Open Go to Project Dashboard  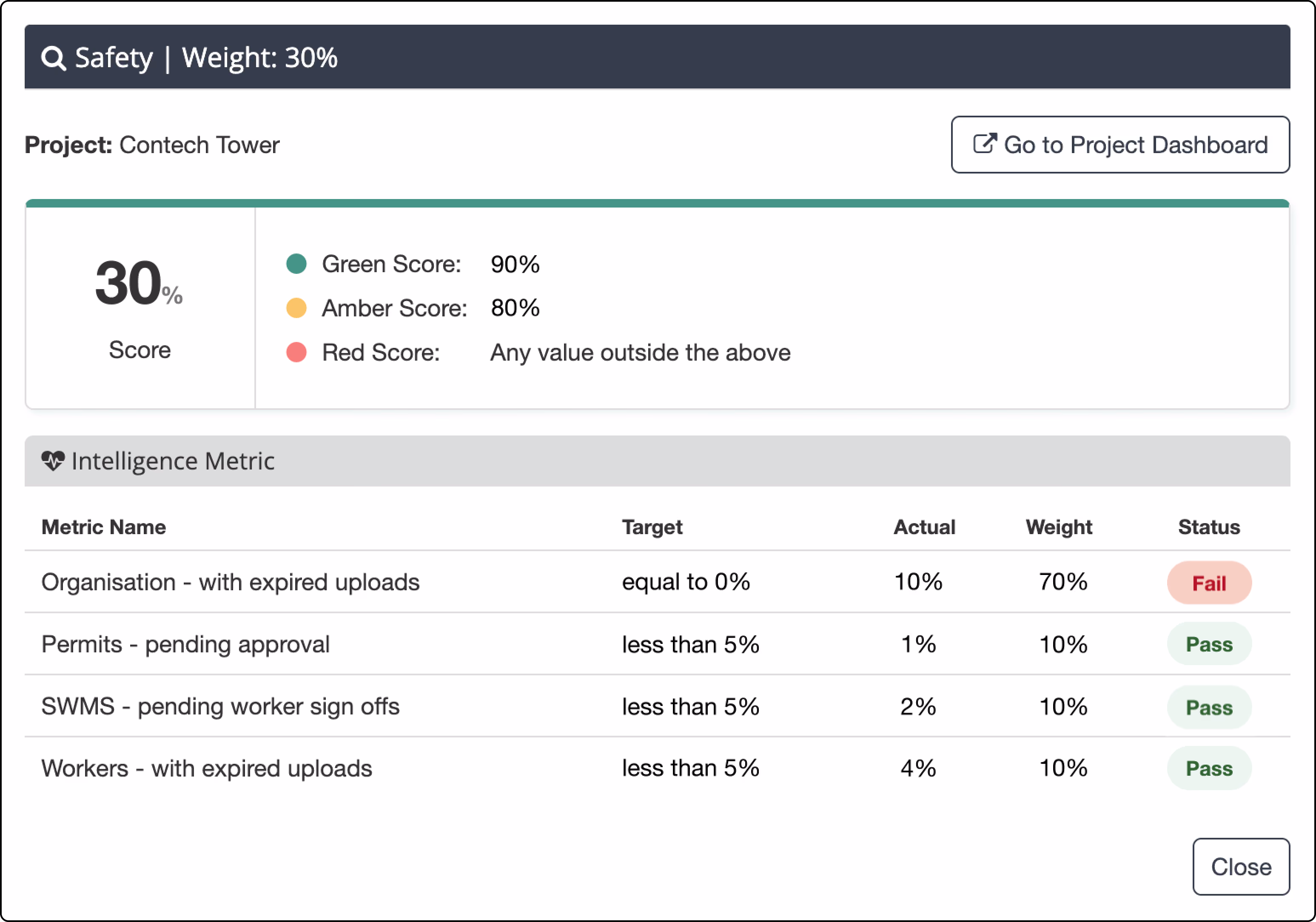point(1120,145)
